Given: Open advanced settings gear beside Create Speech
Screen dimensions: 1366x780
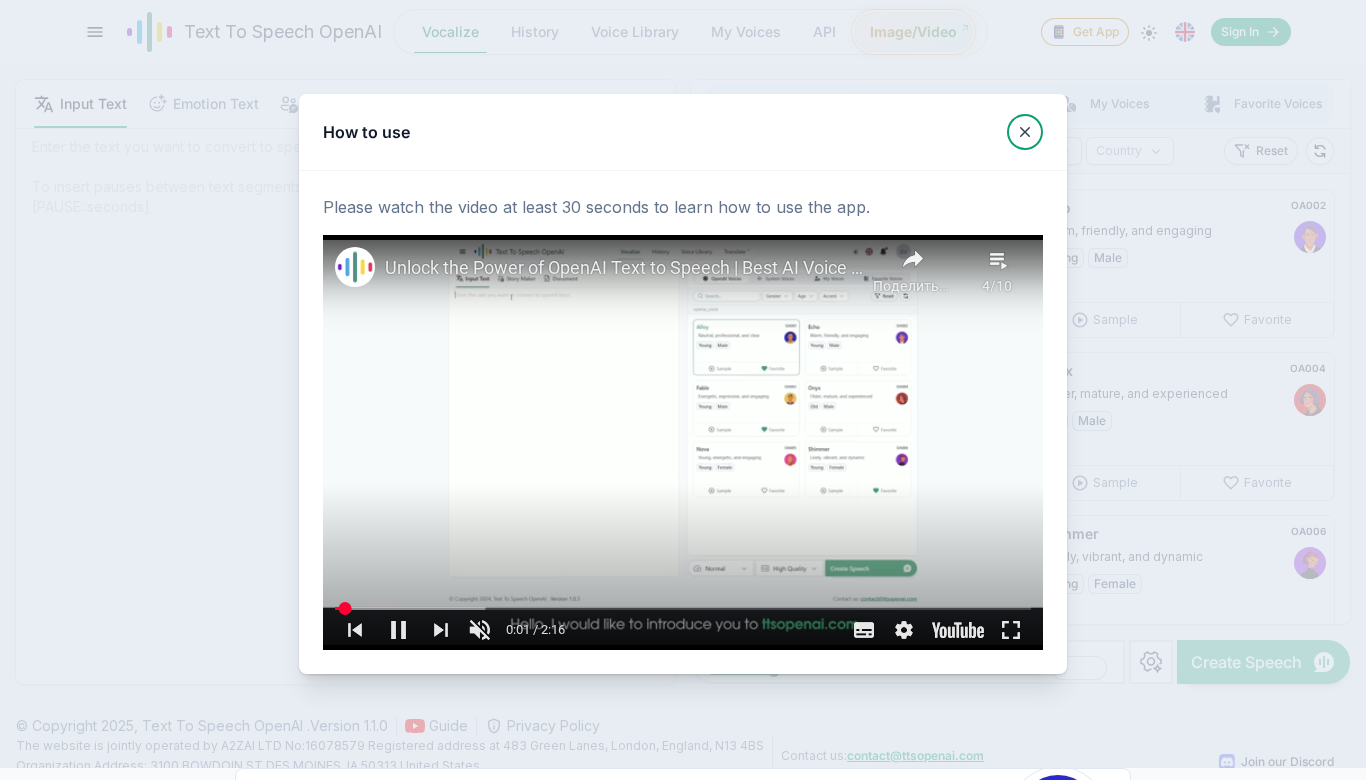Looking at the screenshot, I should point(1151,662).
